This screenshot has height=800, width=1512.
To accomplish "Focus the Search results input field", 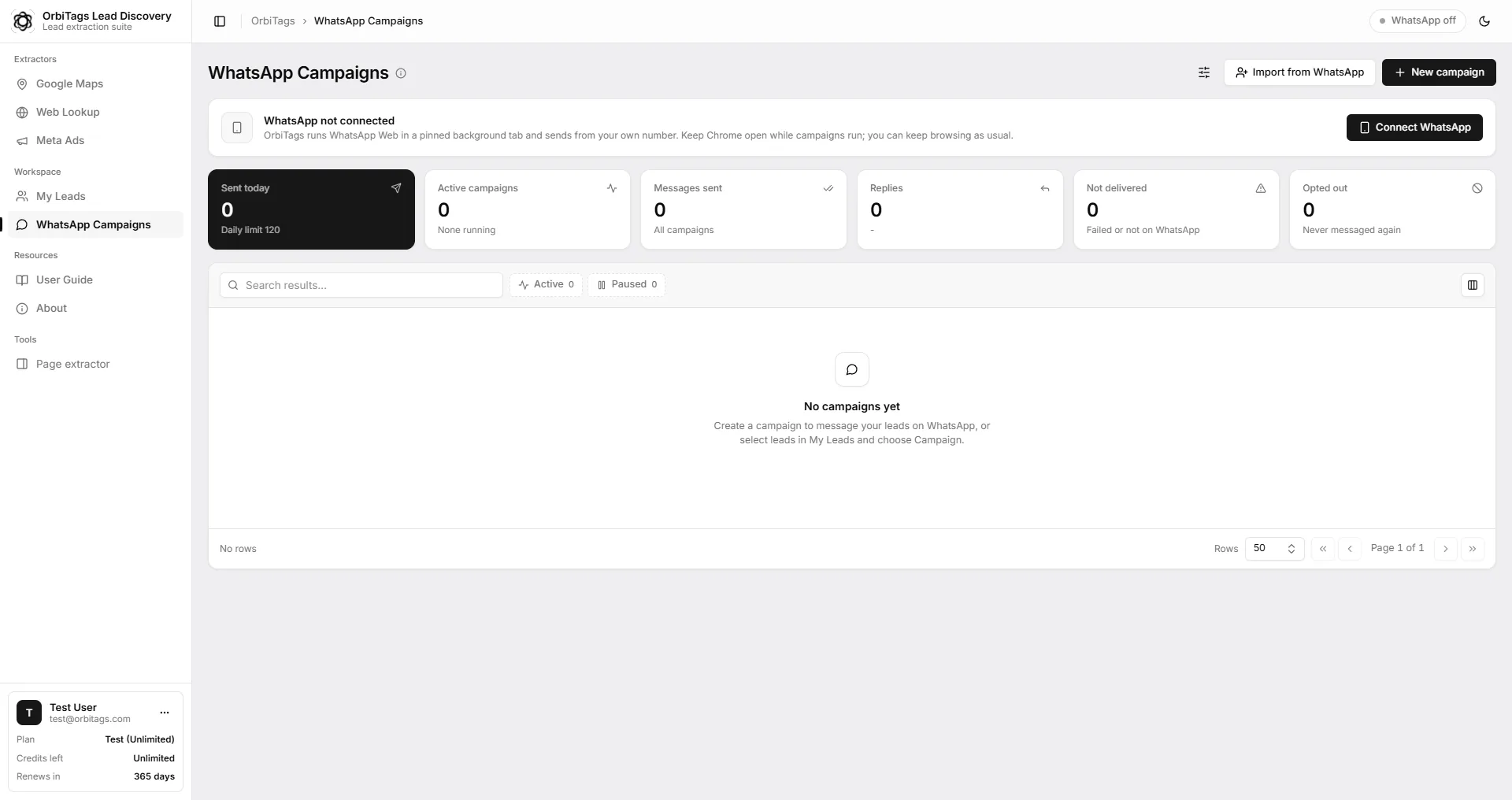I will (361, 285).
